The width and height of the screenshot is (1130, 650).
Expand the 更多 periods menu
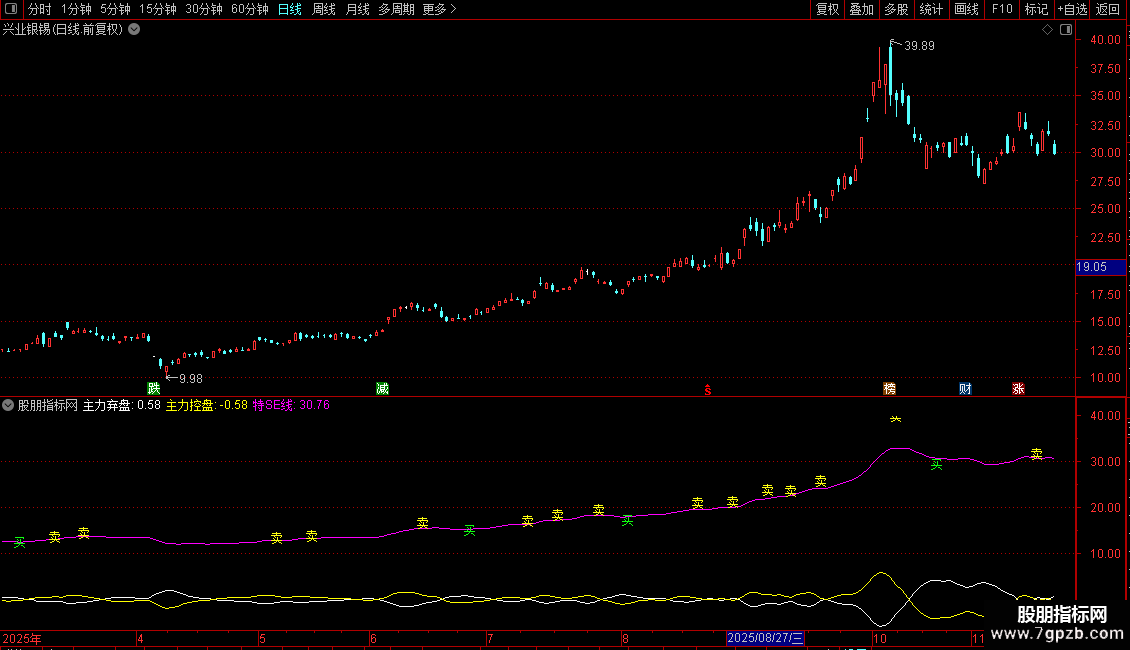439,9
